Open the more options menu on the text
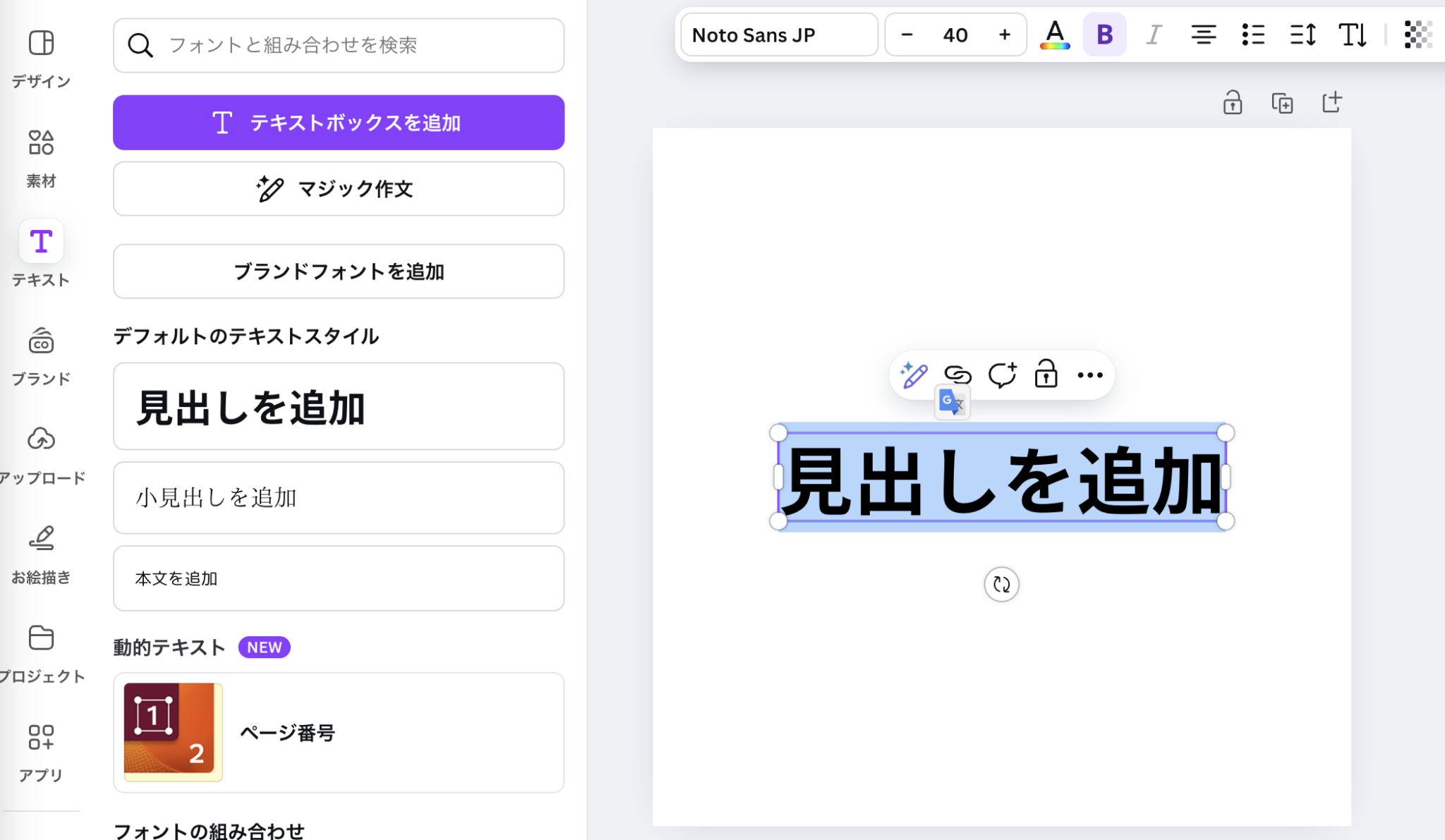 (x=1090, y=375)
